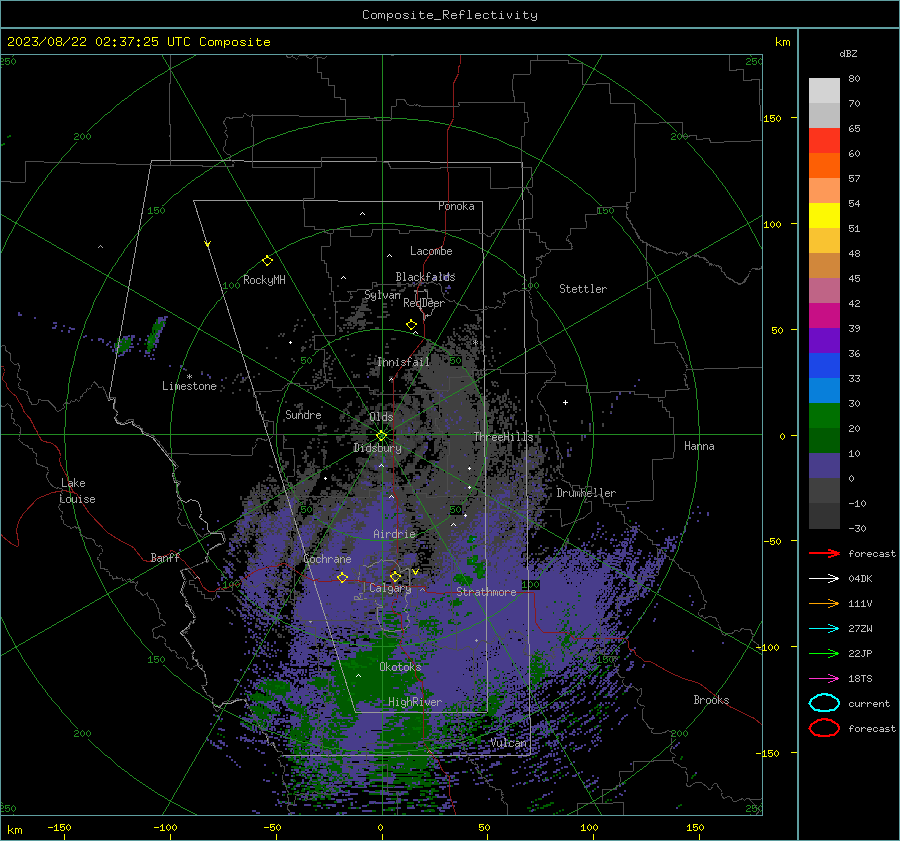Click the Okotoks city label
Screen dimensions: 900x841
tap(400, 667)
